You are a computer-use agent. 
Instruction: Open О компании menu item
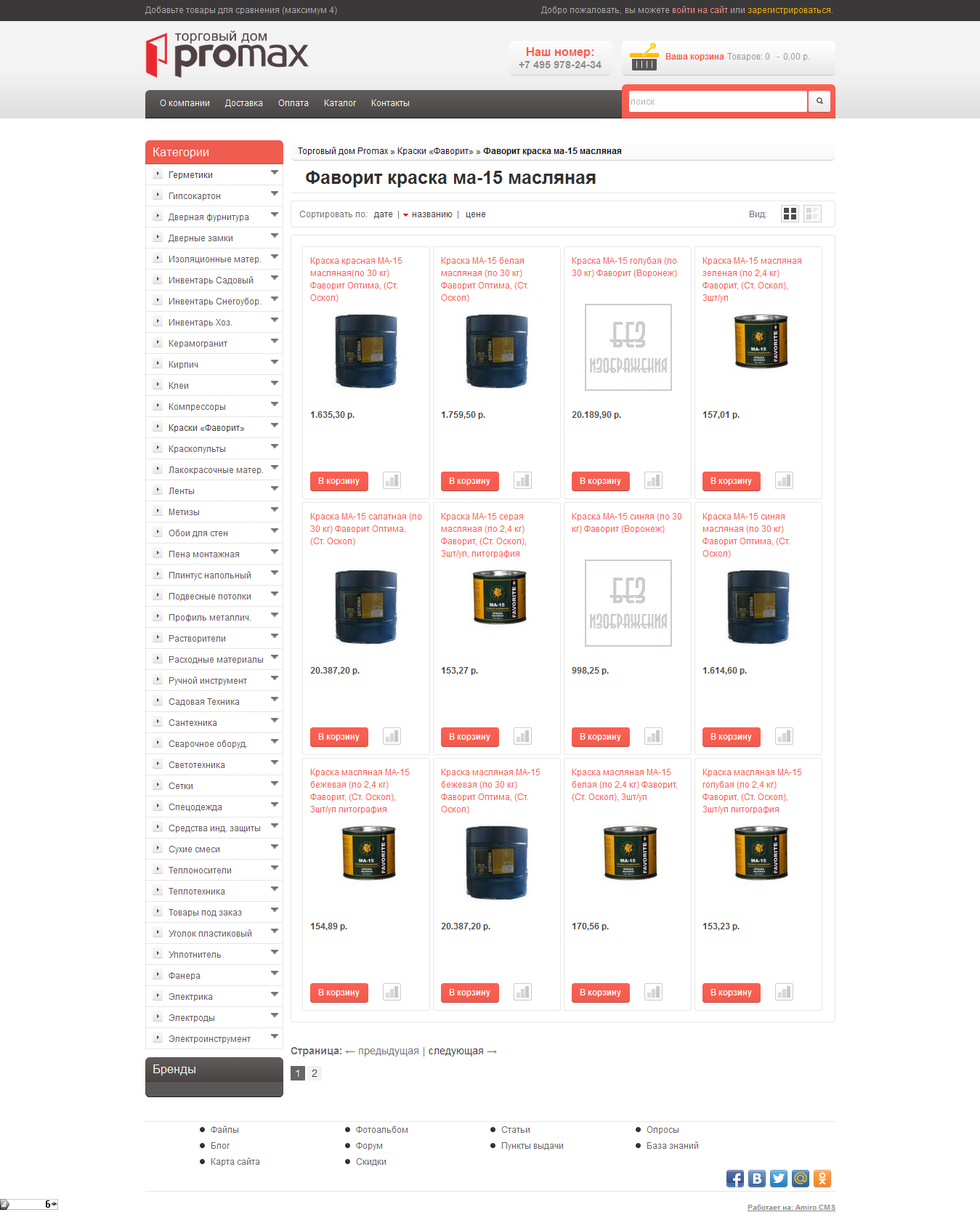pyautogui.click(x=185, y=103)
